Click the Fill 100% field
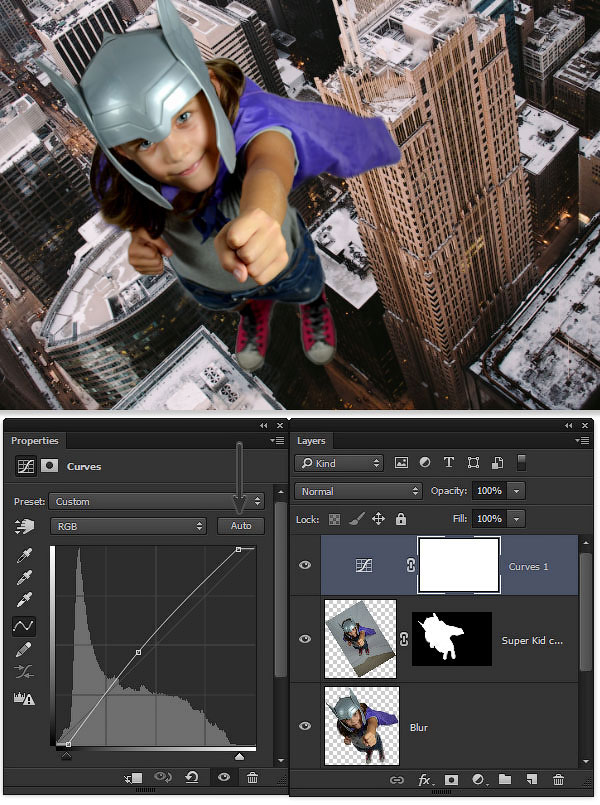 [x=489, y=519]
